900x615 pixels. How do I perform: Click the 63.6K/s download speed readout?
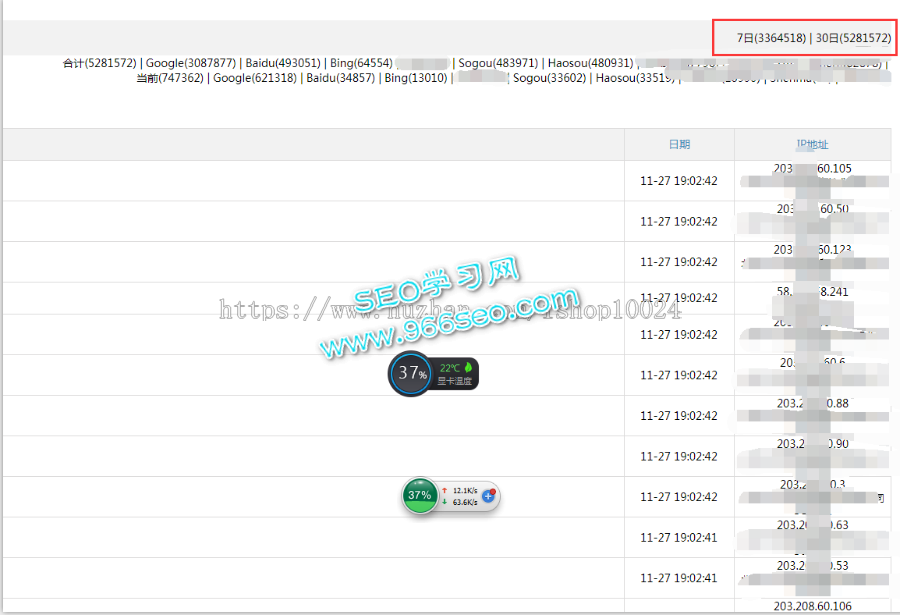[x=465, y=502]
